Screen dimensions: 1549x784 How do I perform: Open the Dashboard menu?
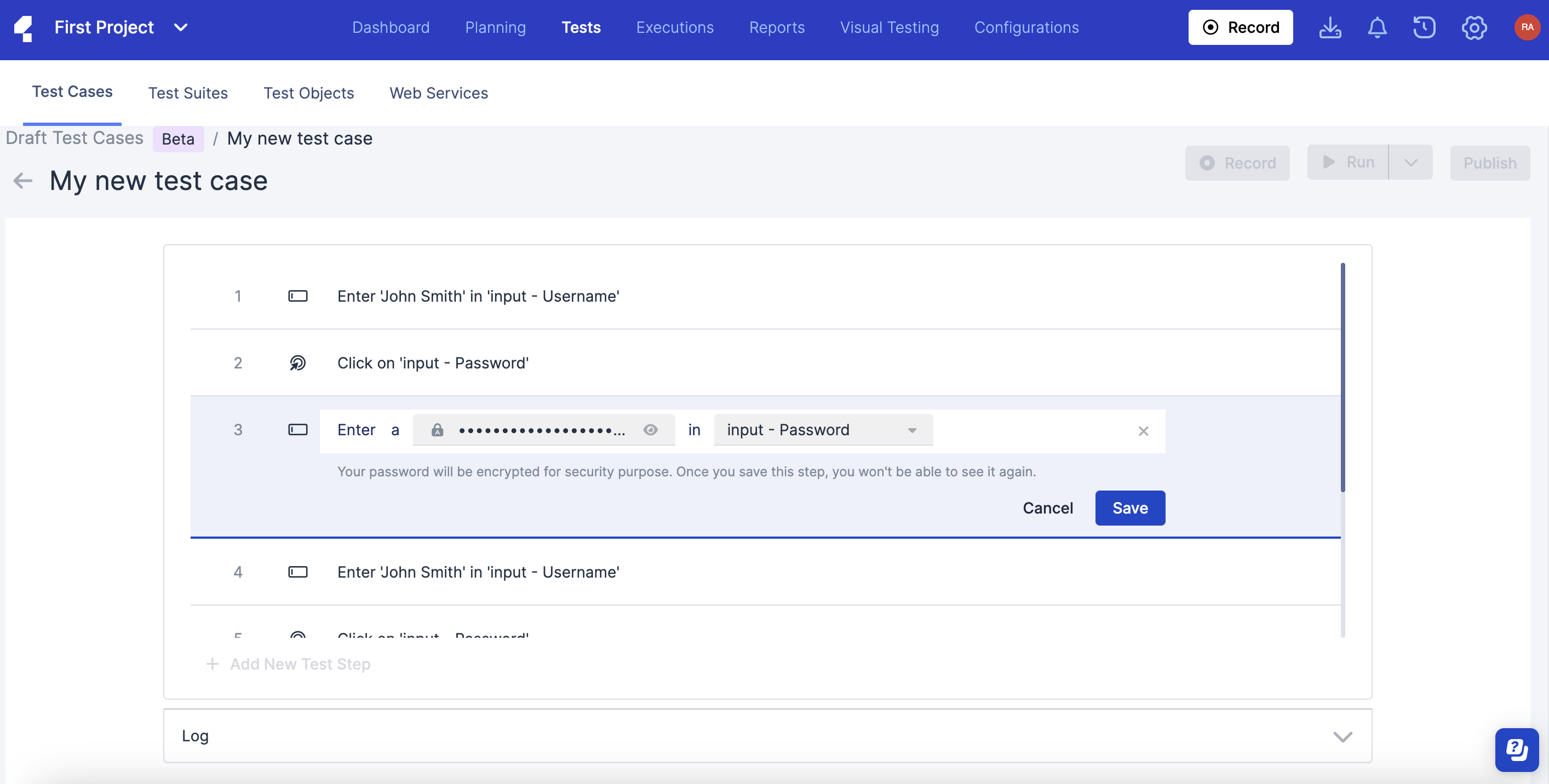pyautogui.click(x=391, y=28)
